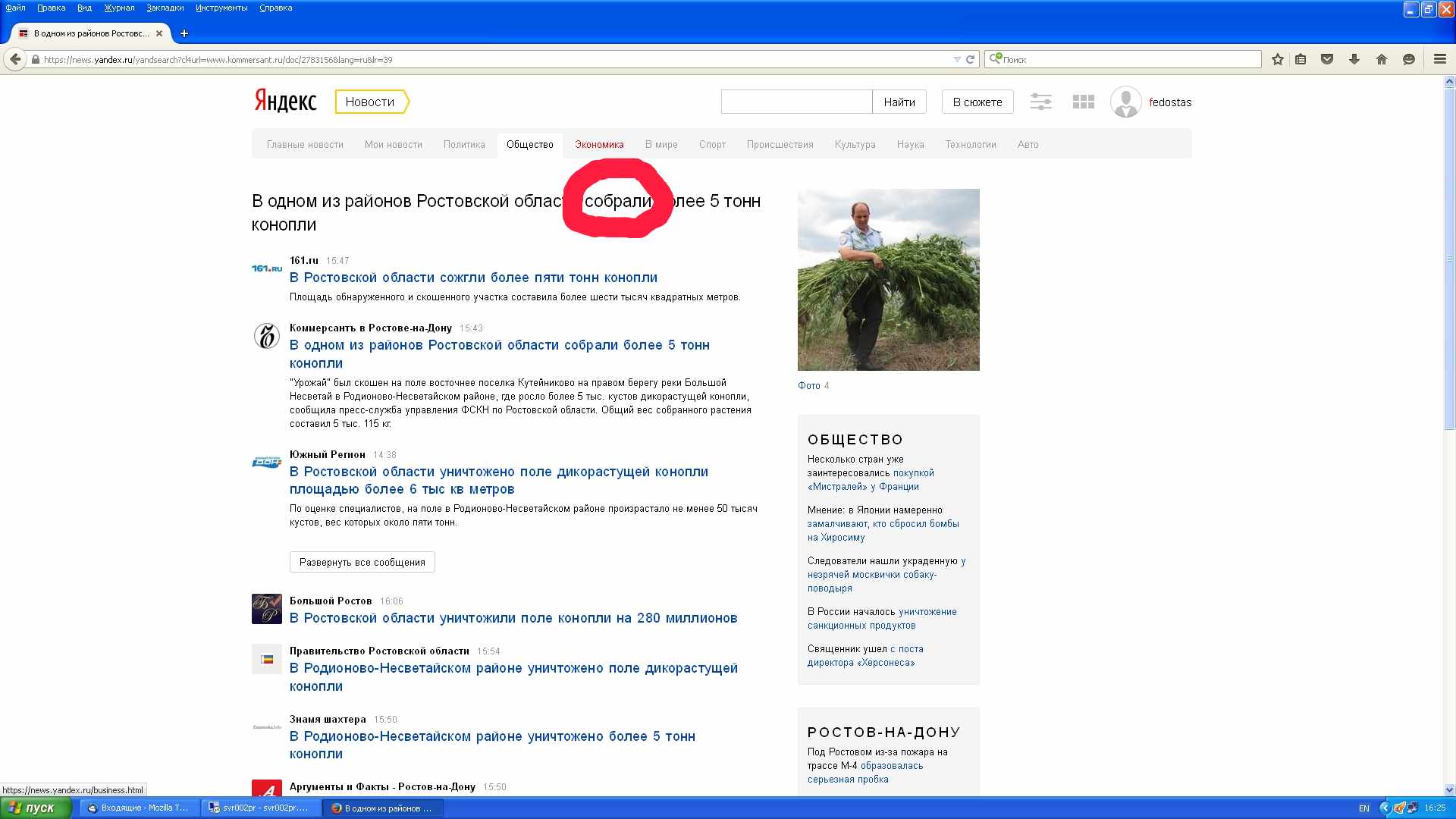Open article В Ростовской области сожгли более пяти тонн
The image size is (1456, 819).
tap(473, 278)
